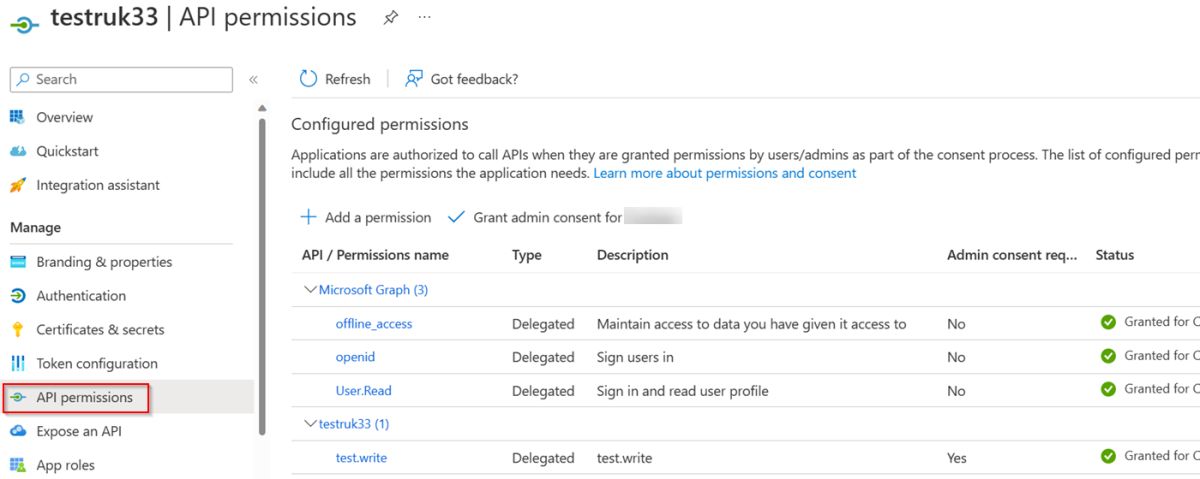Click 'Sign users in' description cell

[x=635, y=357]
